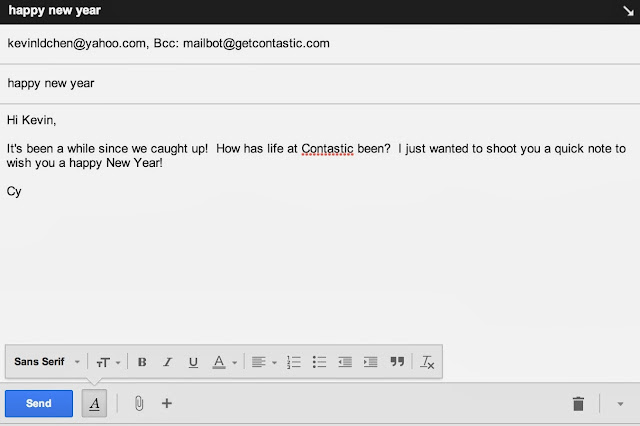Image resolution: width=640 pixels, height=426 pixels.
Task: Apply Italic formatting
Action: pyautogui.click(x=167, y=362)
